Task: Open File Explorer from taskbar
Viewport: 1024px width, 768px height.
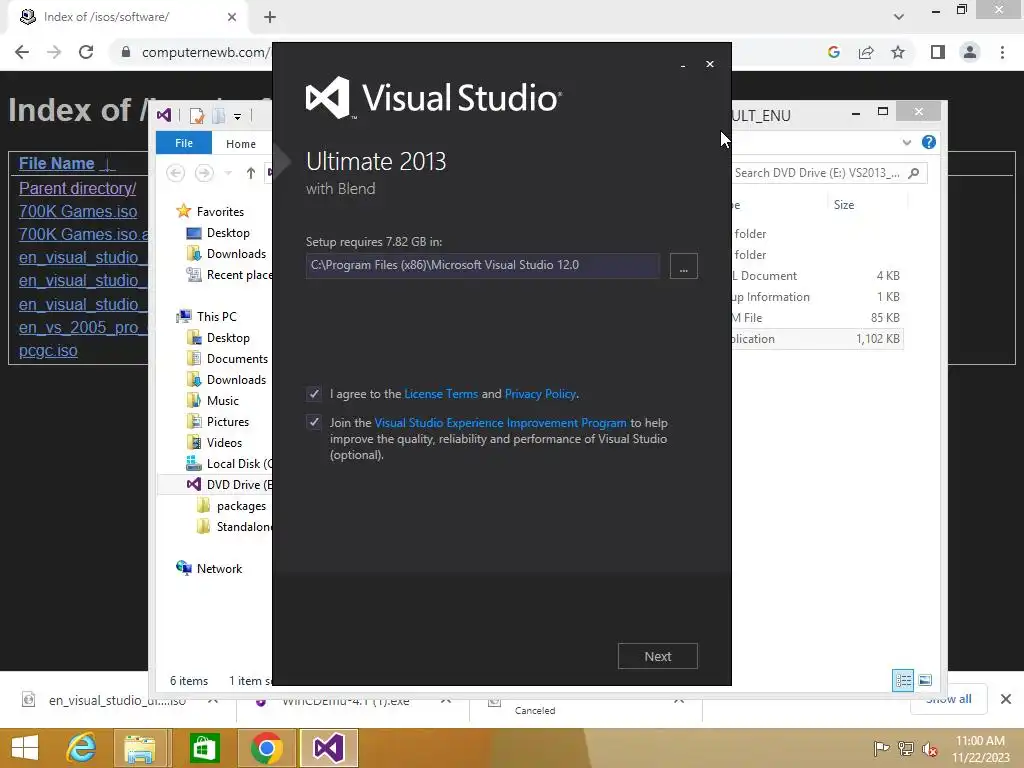Action: pyautogui.click(x=140, y=748)
